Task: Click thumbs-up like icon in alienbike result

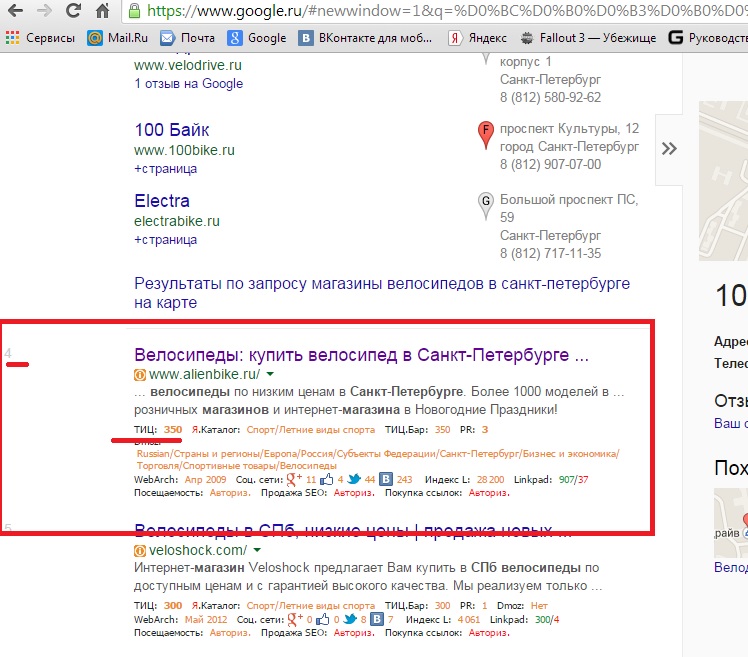Action: coord(327,479)
